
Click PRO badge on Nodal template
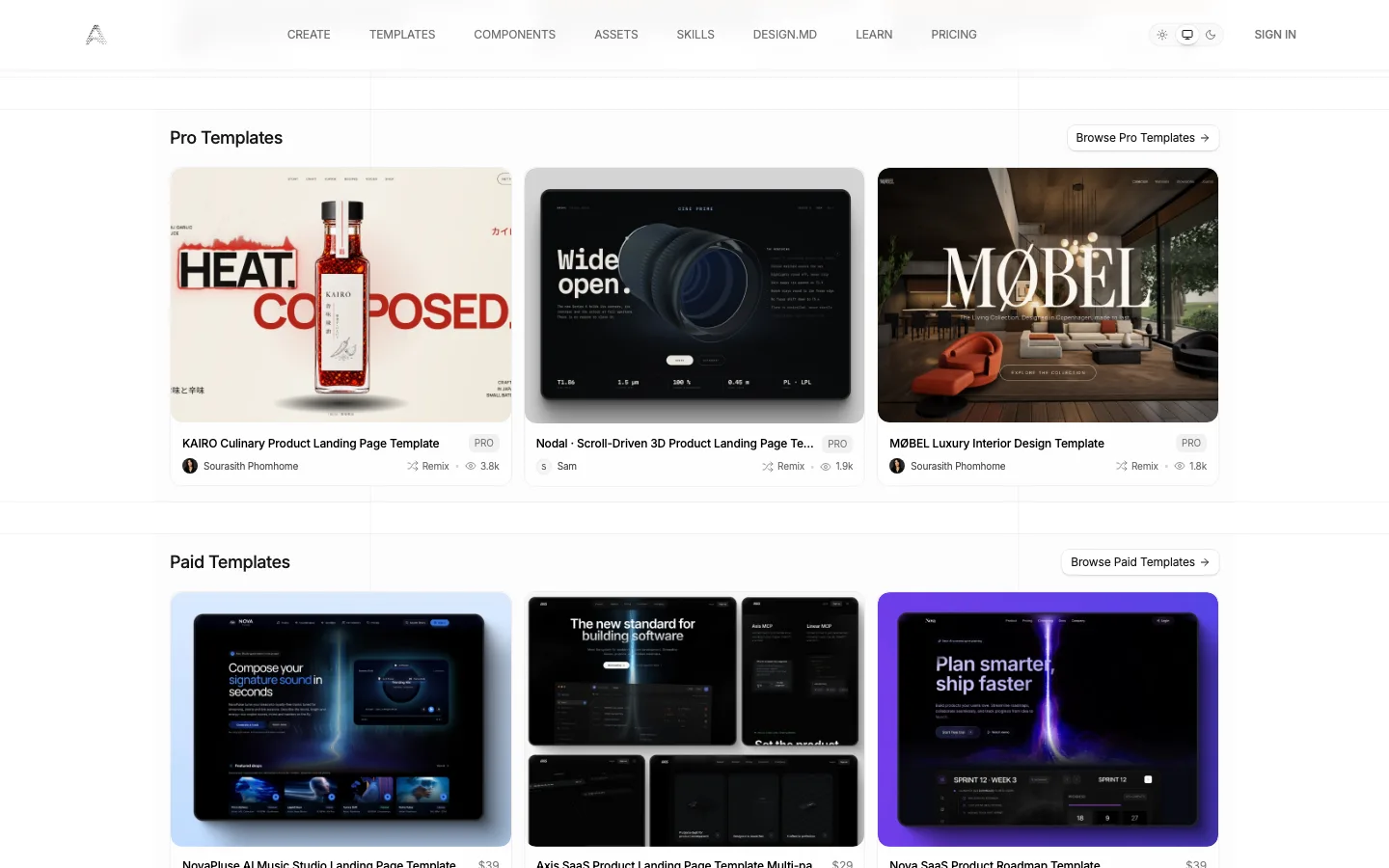point(837,444)
